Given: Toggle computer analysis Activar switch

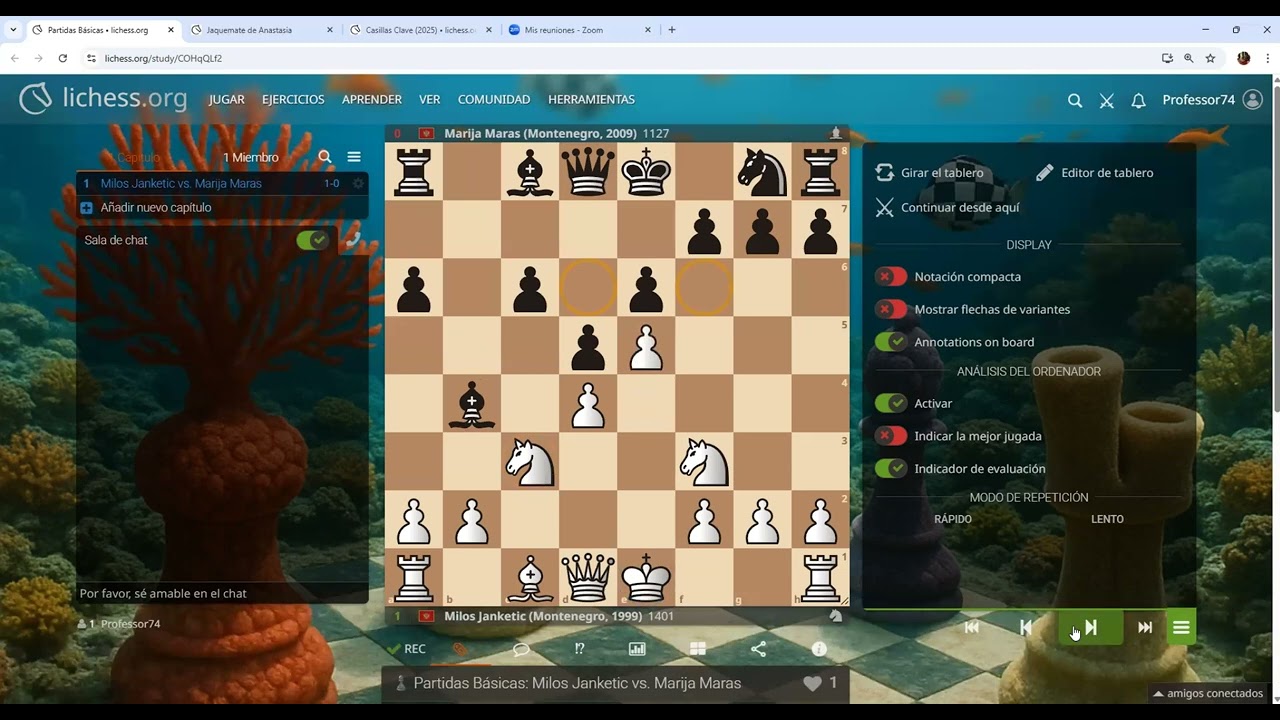Looking at the screenshot, I should pos(890,404).
